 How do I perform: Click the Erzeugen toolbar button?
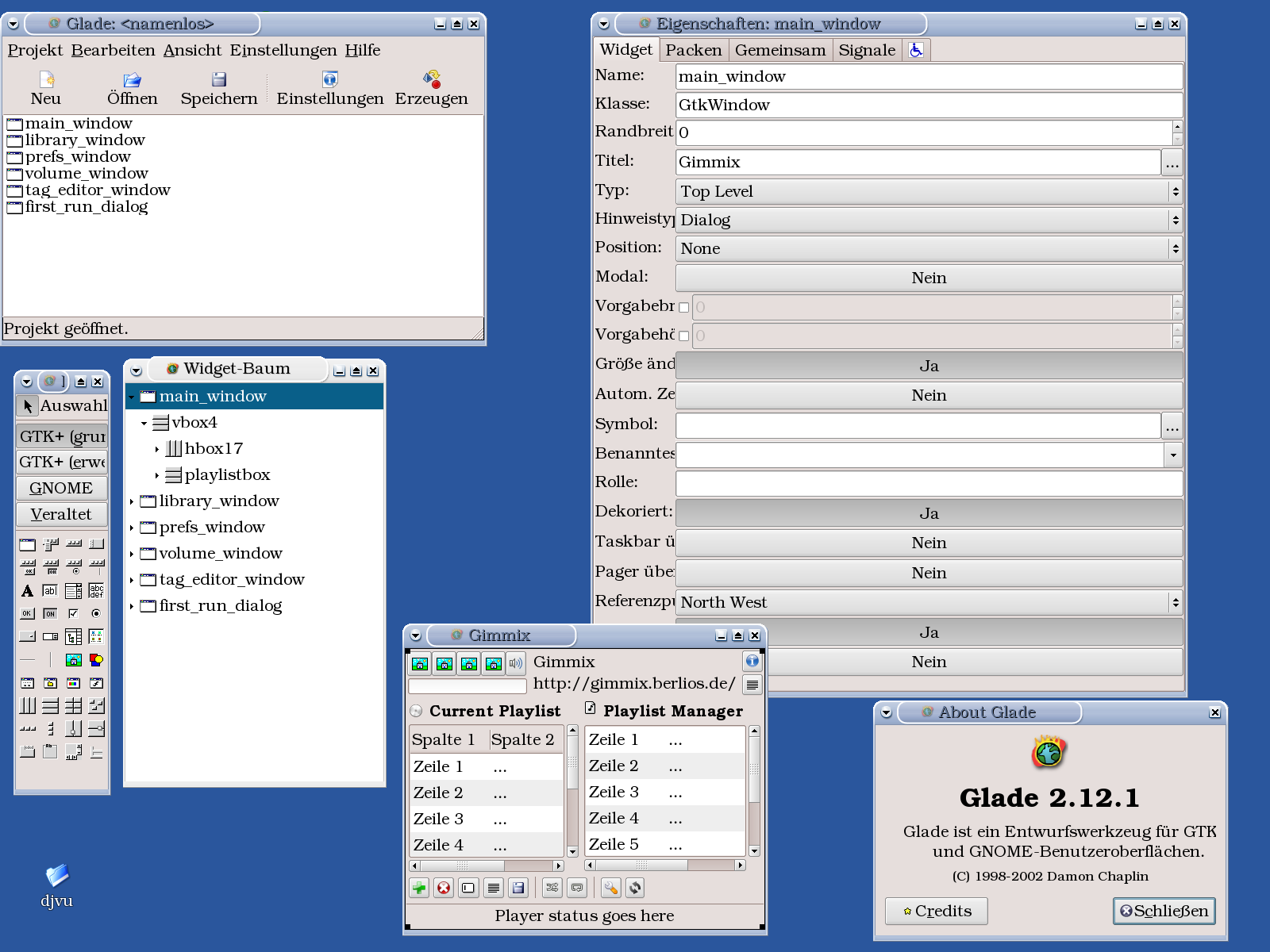432,89
